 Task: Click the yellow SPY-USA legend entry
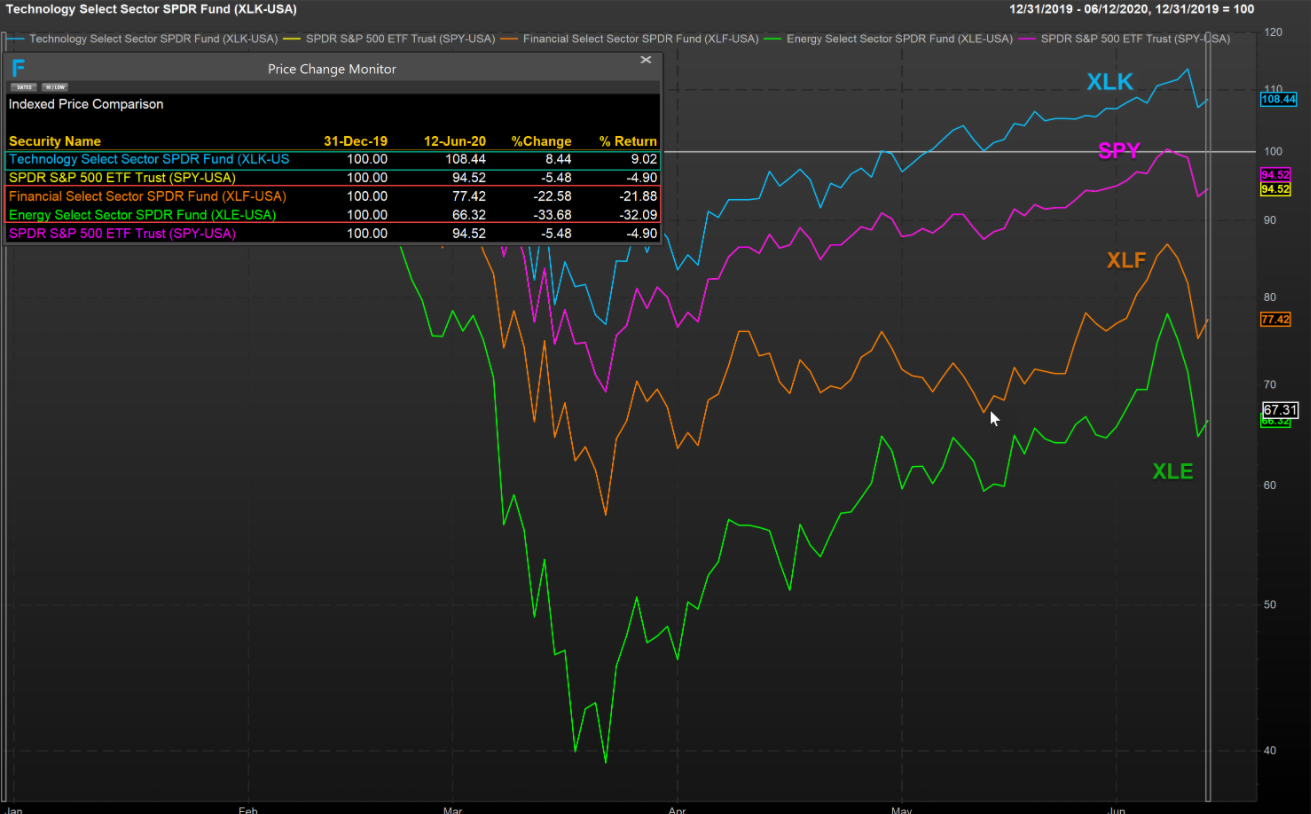tap(390, 39)
